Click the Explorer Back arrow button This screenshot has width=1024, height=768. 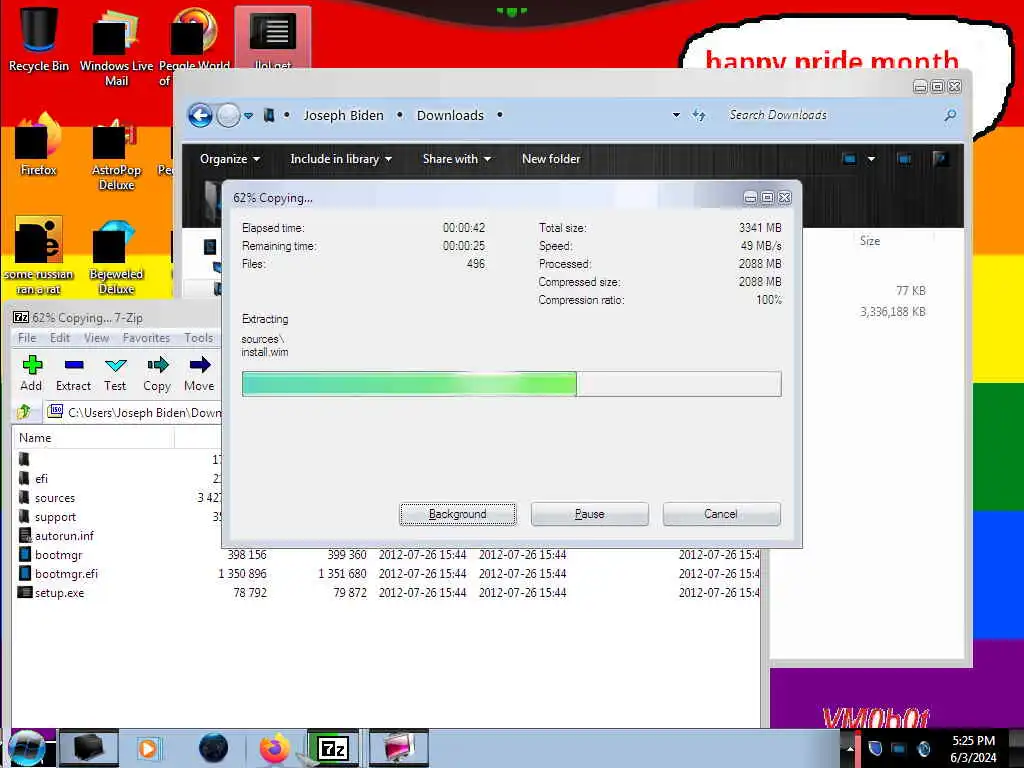[x=200, y=116]
